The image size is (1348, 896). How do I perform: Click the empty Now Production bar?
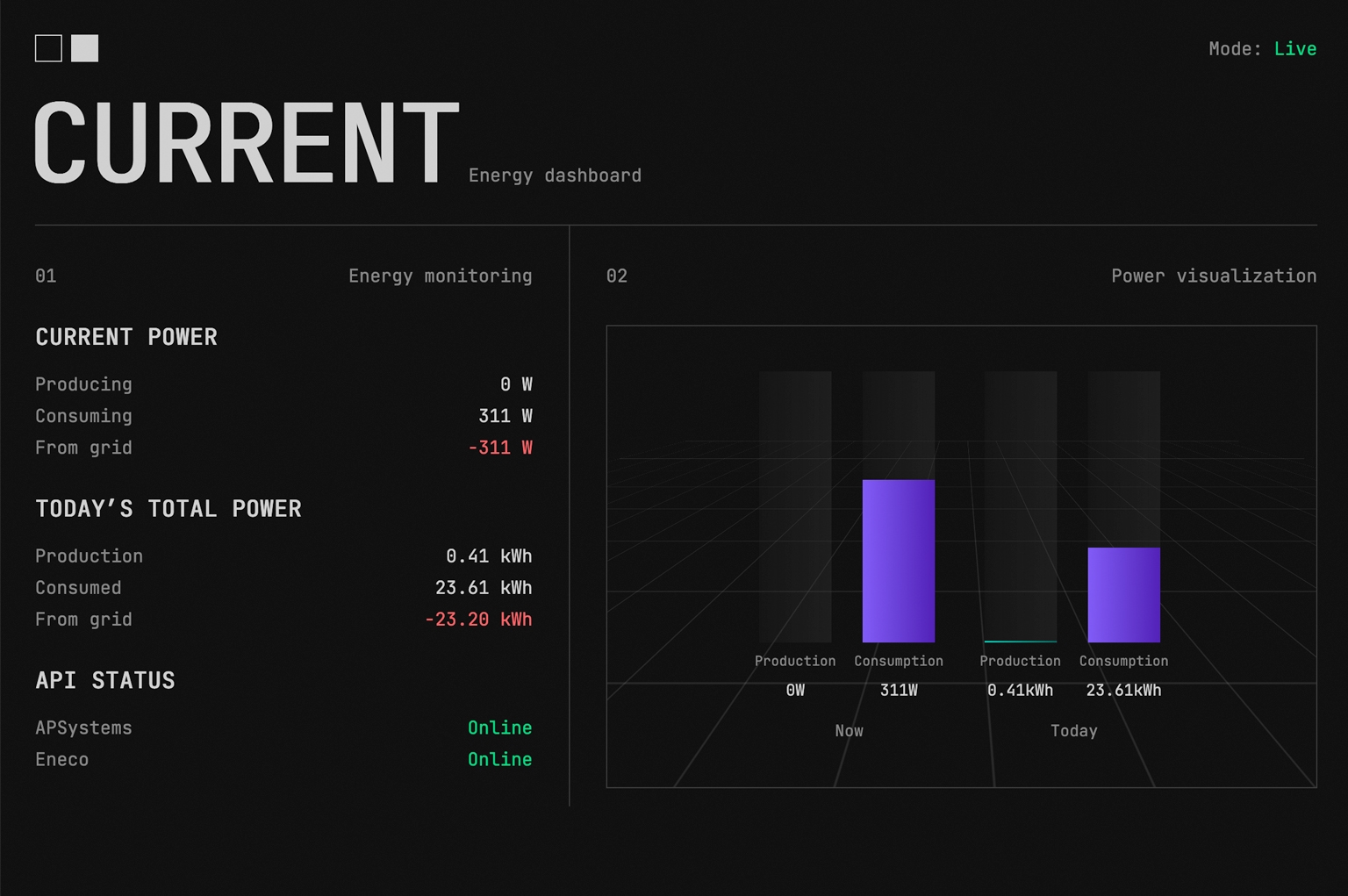pyautogui.click(x=795, y=506)
